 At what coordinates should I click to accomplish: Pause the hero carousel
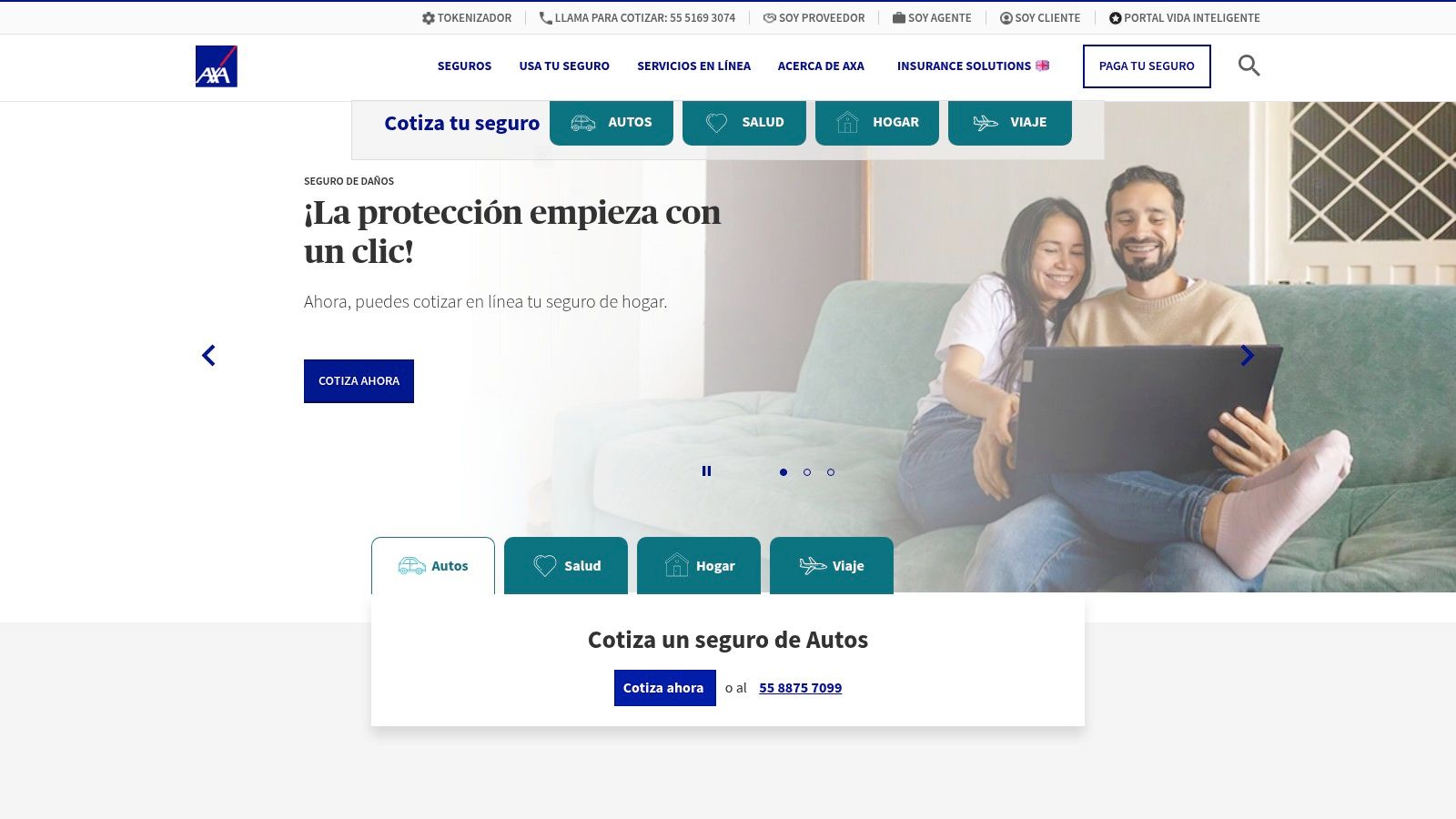[706, 471]
